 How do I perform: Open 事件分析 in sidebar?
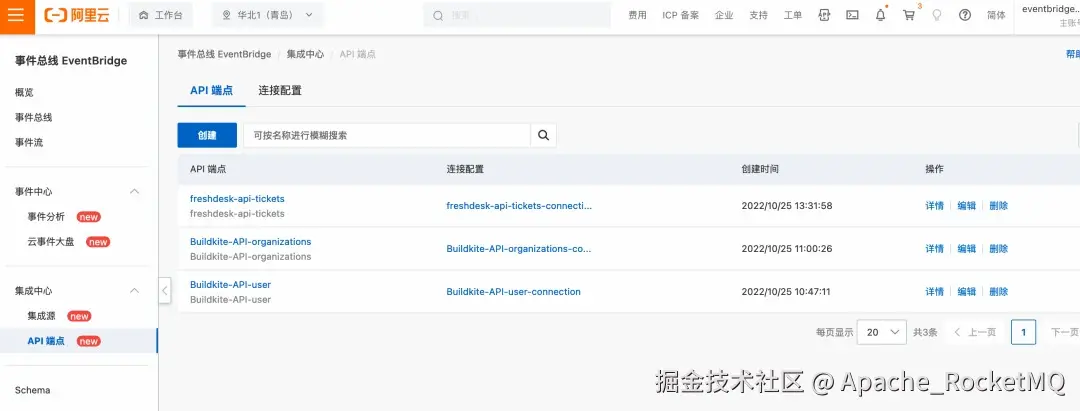[x=46, y=217]
